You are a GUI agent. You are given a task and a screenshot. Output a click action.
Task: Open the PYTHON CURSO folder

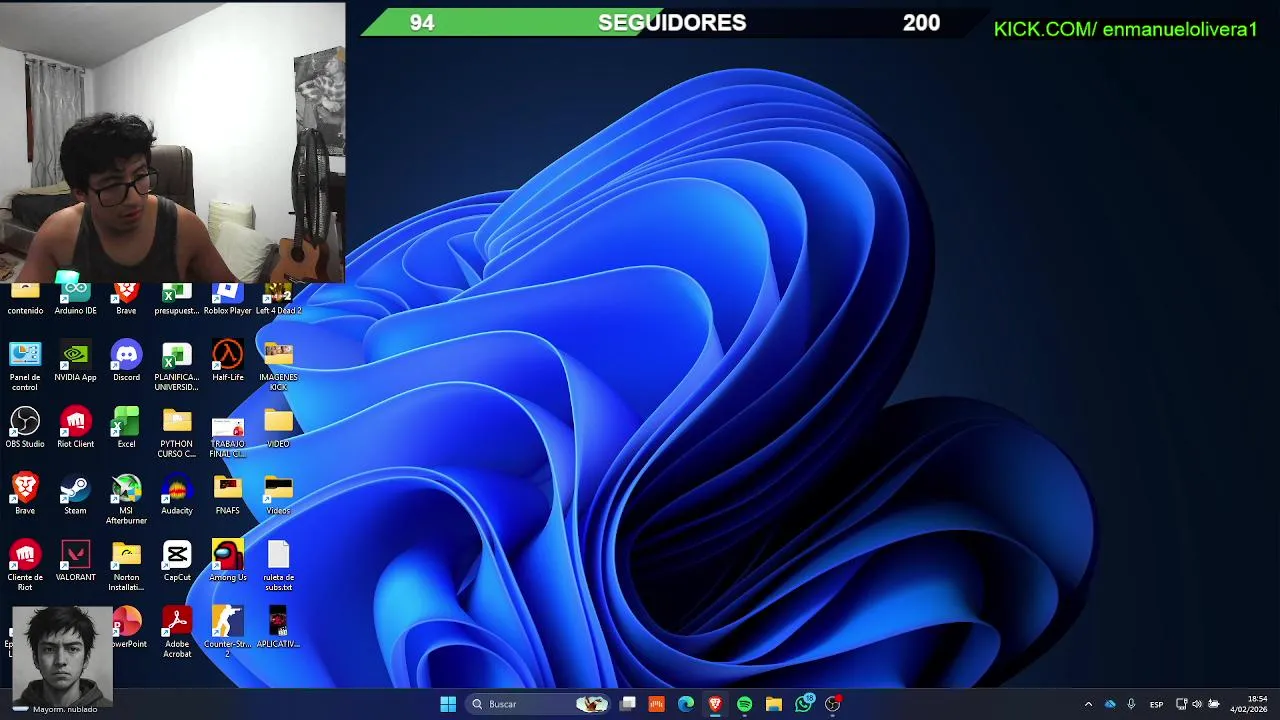tap(177, 433)
